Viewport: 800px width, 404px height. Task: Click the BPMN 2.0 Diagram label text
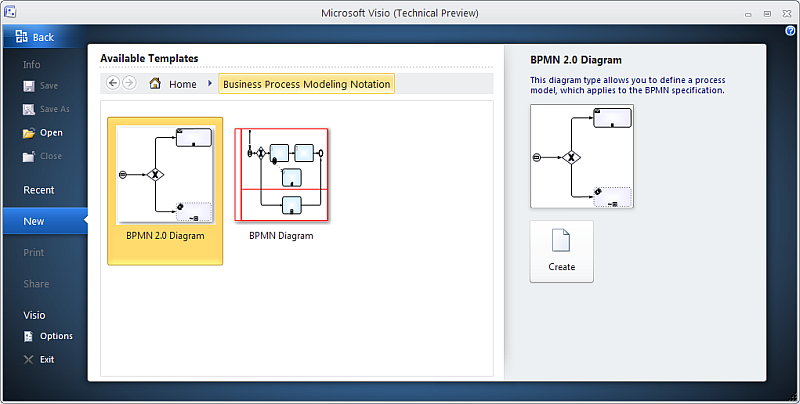(165, 236)
